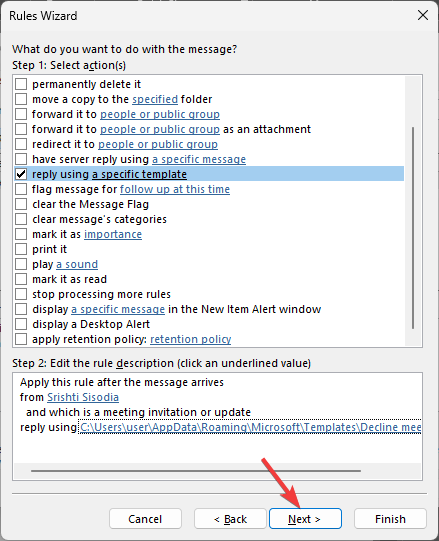Click the 'Srishti Sisodia' sender link

[83, 397]
